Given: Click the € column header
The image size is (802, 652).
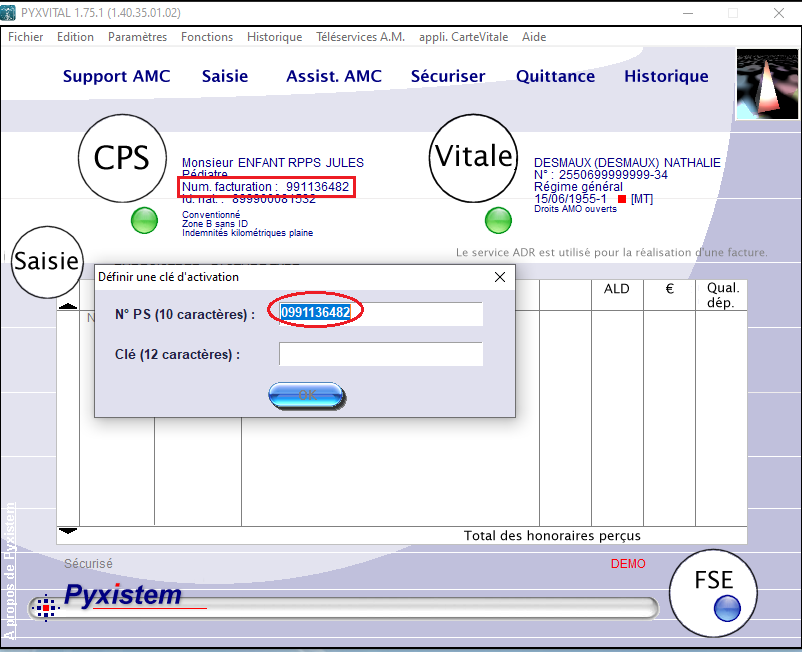Looking at the screenshot, I should 670,289.
